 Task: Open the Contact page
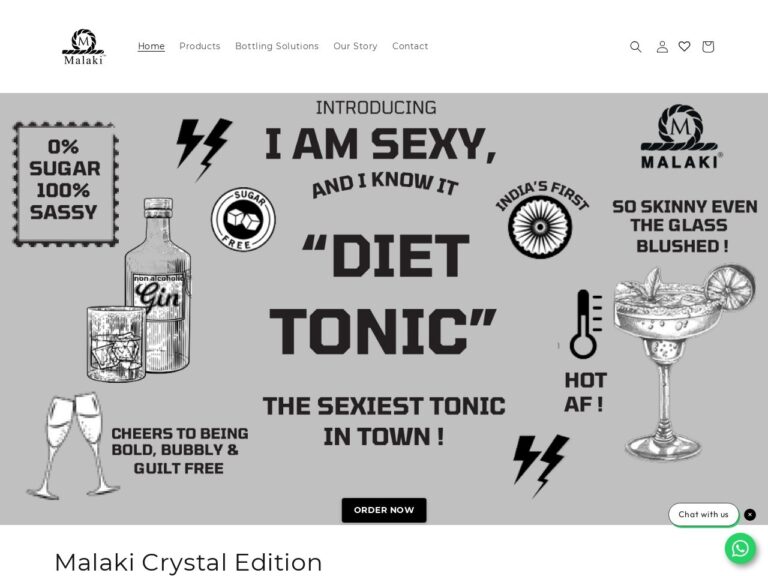pyautogui.click(x=410, y=46)
